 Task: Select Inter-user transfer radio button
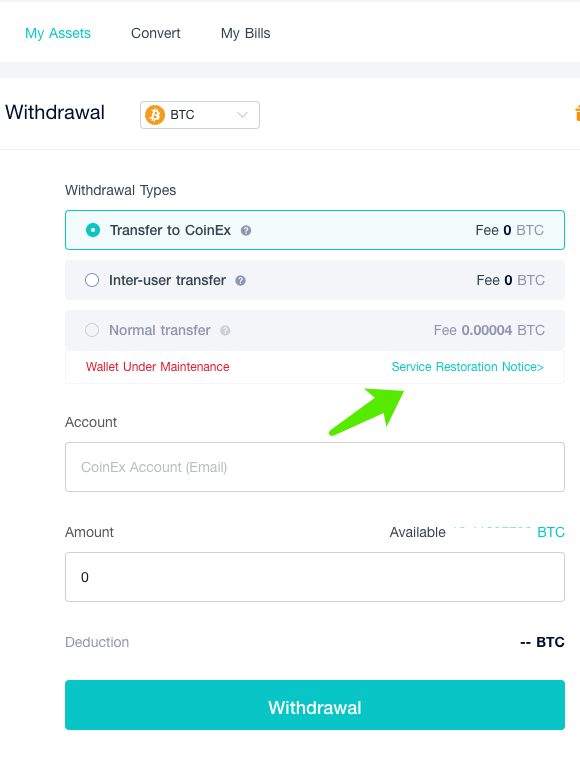point(92,281)
